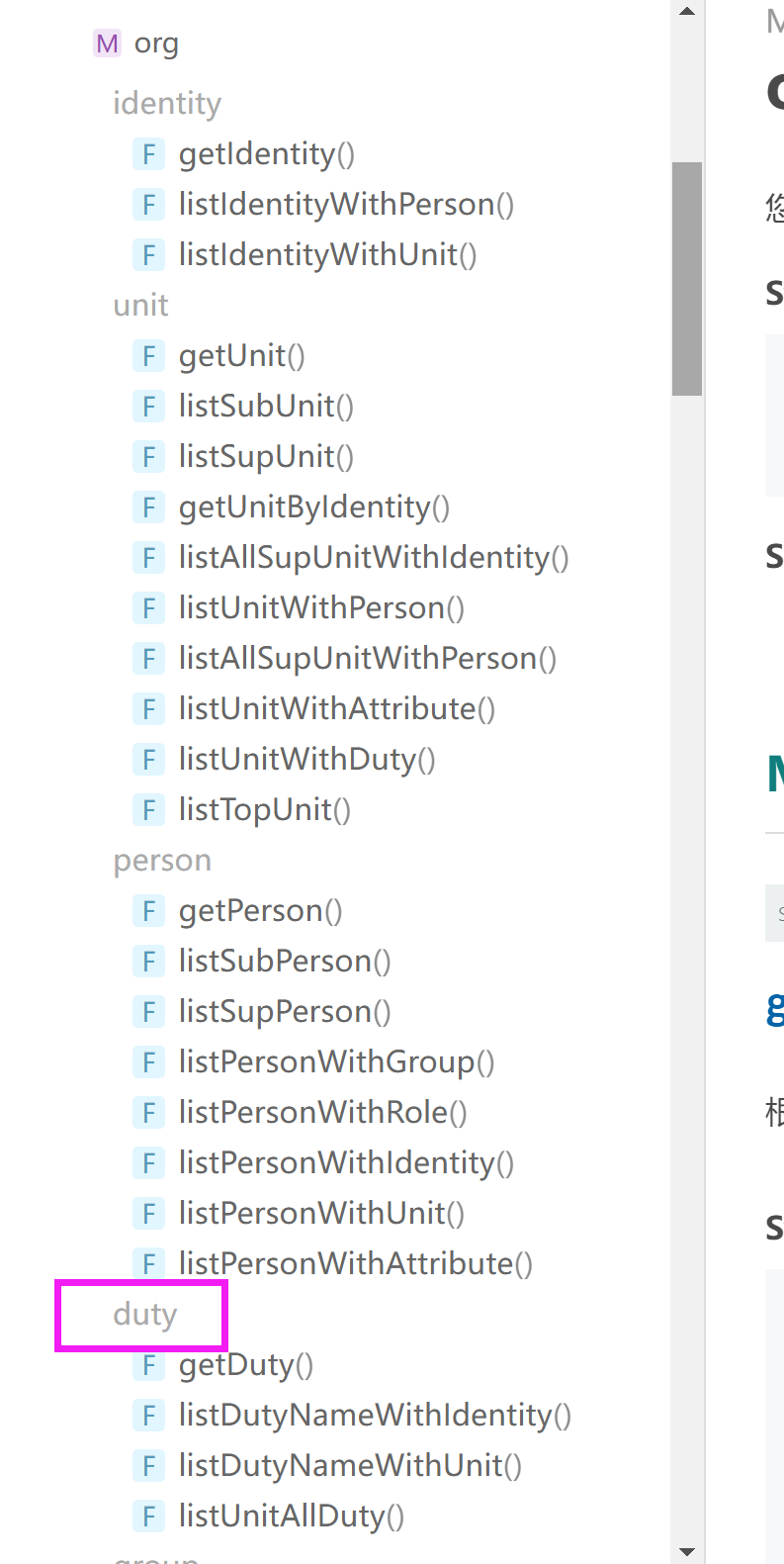
Task: Jump to the duty section heading
Action: tap(144, 1315)
